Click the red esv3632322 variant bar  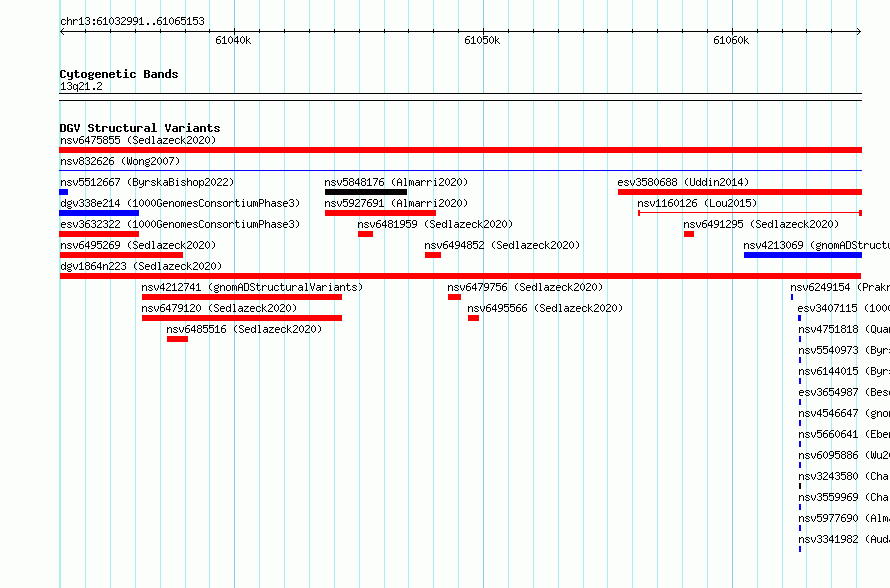[99, 234]
